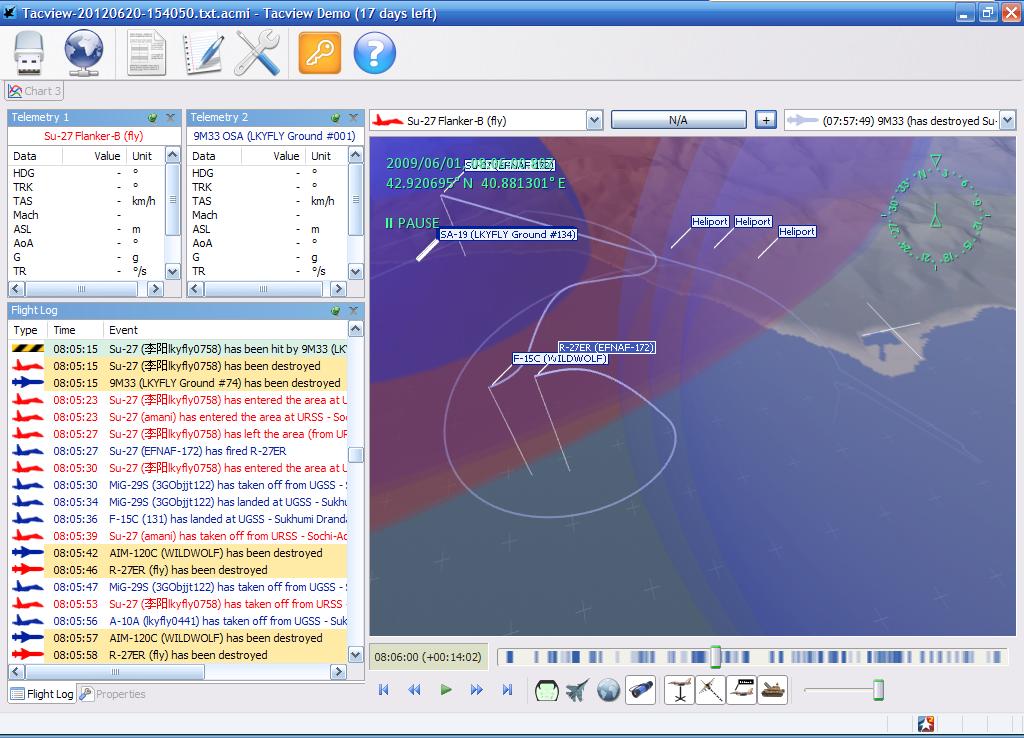Jump to beginning of recording

tap(383, 690)
